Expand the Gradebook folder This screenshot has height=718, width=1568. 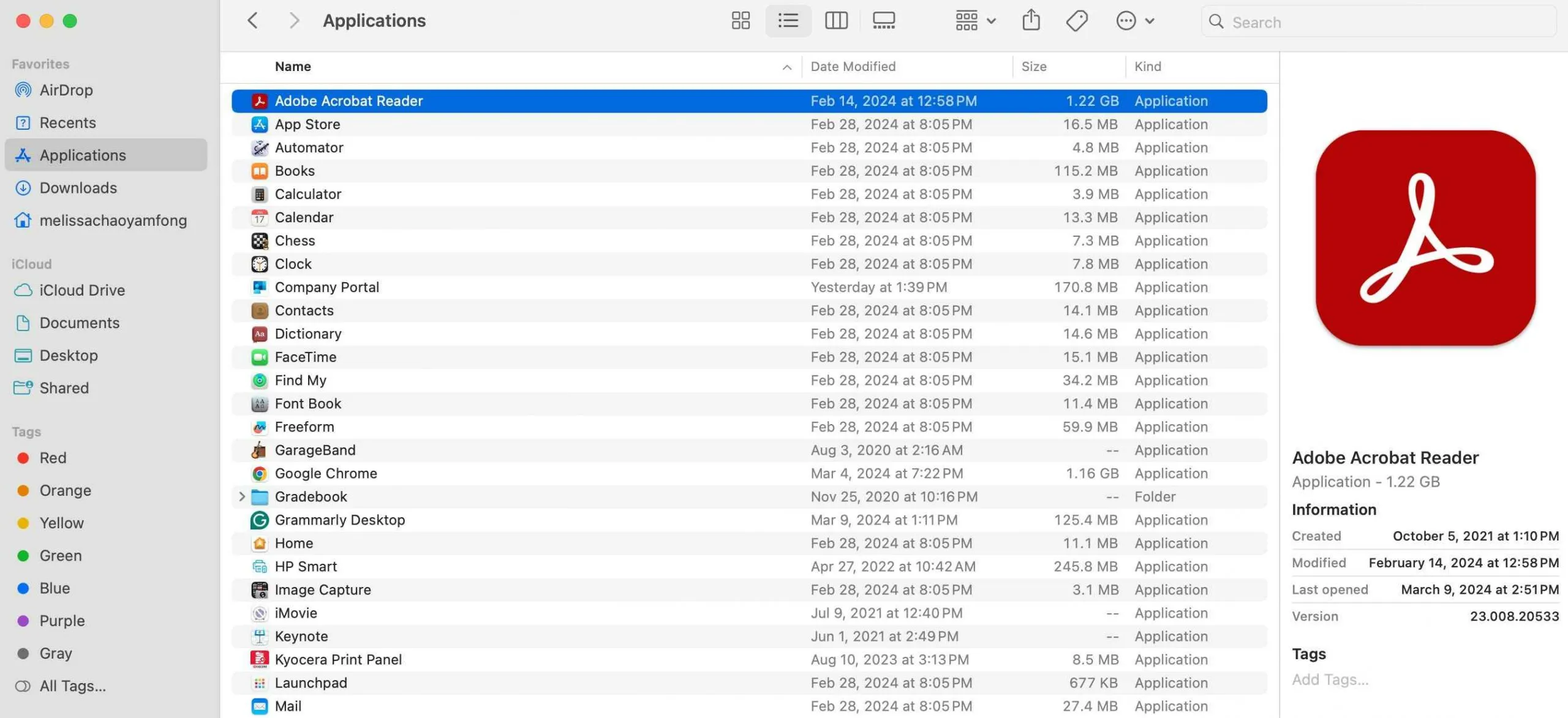pyautogui.click(x=241, y=496)
